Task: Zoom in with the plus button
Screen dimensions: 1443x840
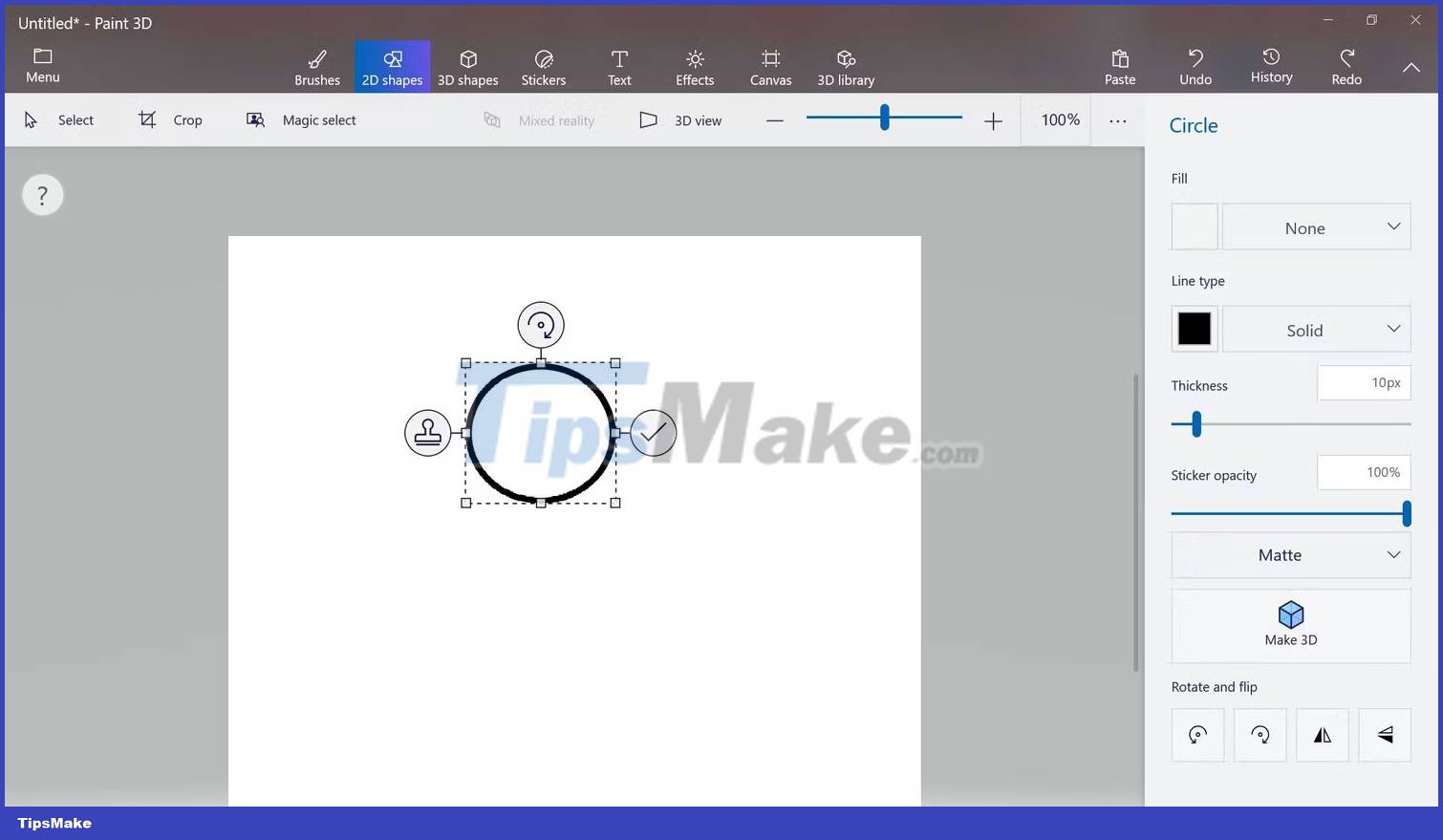Action: pyautogui.click(x=994, y=120)
